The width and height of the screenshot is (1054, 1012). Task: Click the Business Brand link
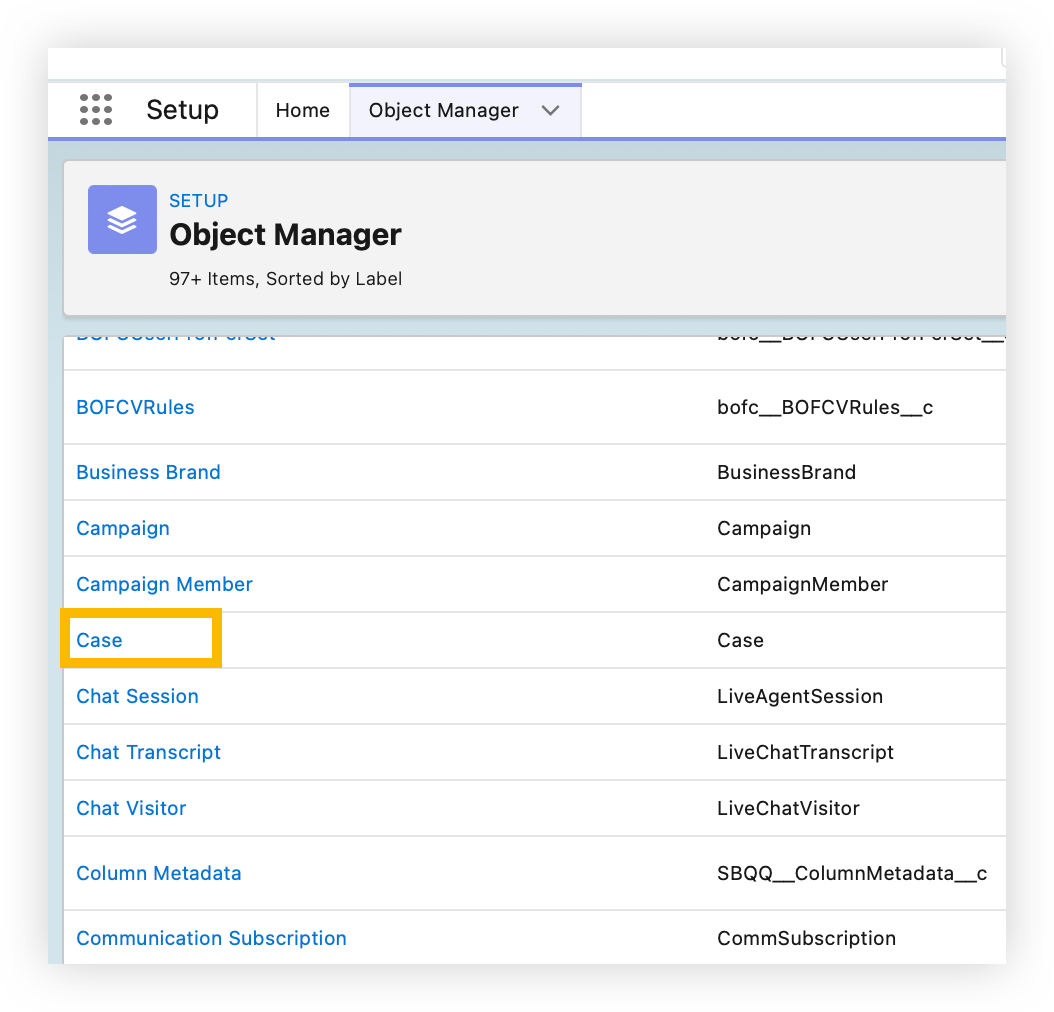pyautogui.click(x=148, y=472)
